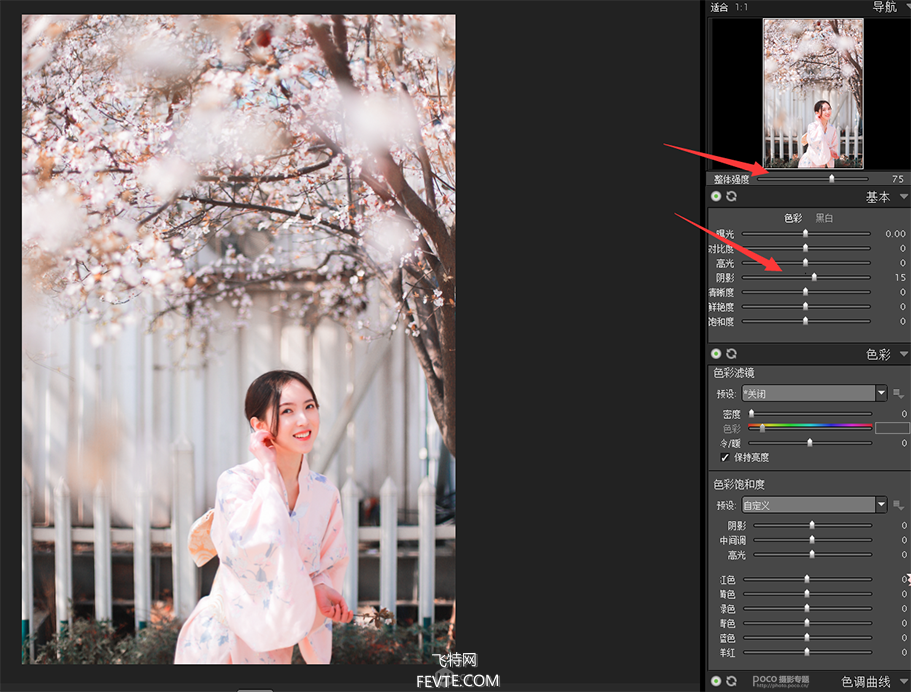
Task: Expand the 导航 navigator panel arrow
Action: [903, 7]
